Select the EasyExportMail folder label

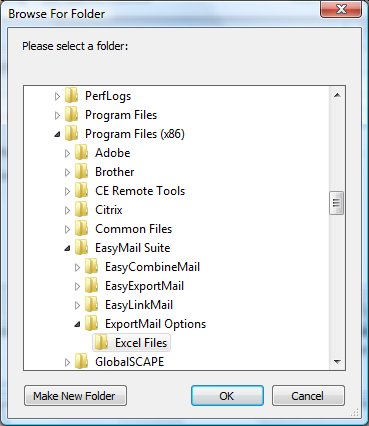144,286
